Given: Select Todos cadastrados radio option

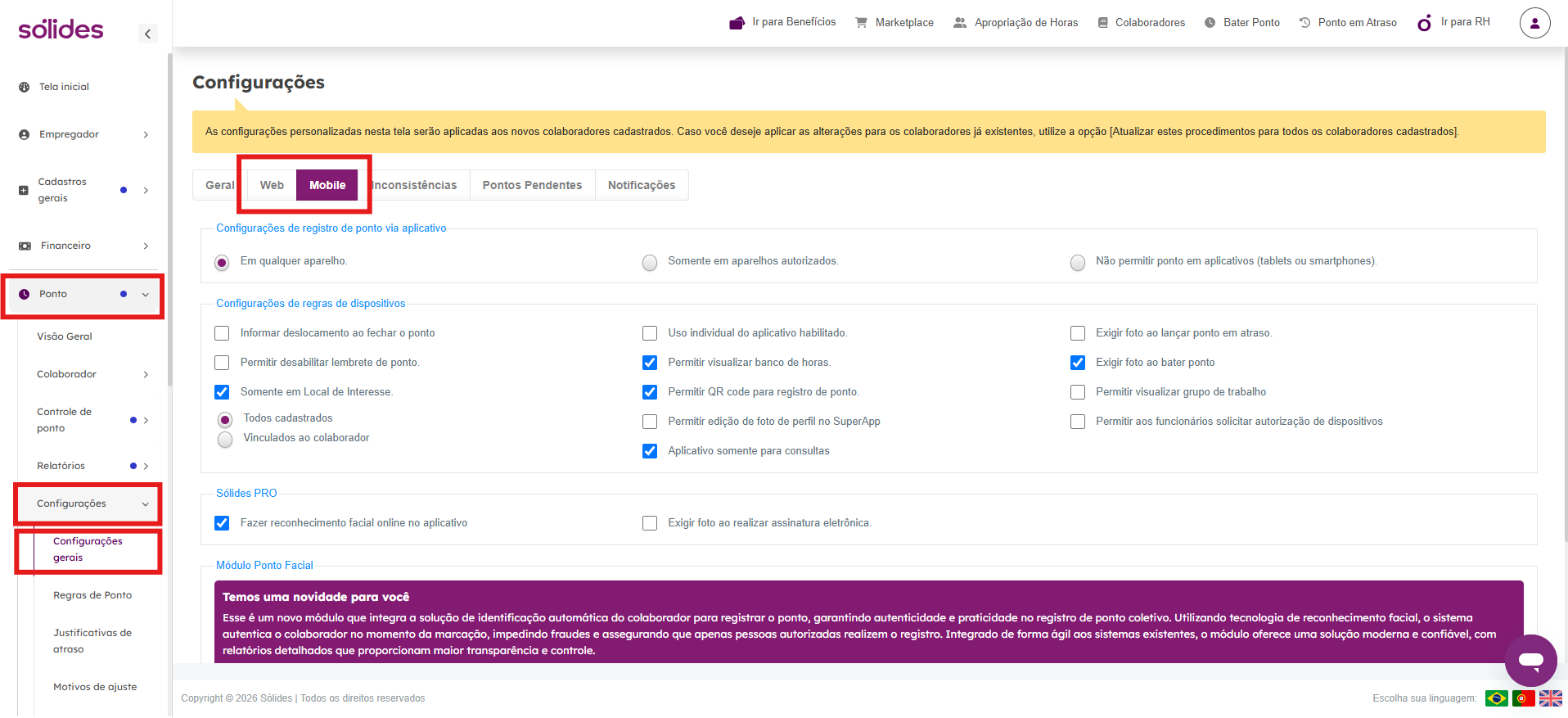Looking at the screenshot, I should pyautogui.click(x=225, y=420).
